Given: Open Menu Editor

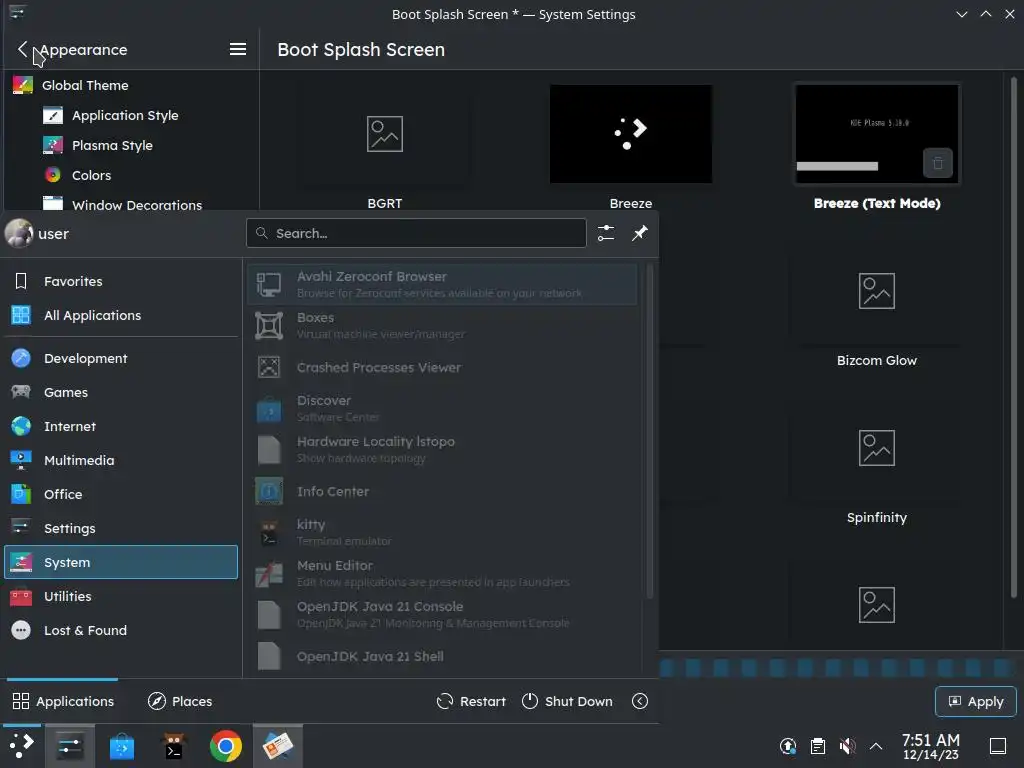Looking at the screenshot, I should tap(442, 573).
